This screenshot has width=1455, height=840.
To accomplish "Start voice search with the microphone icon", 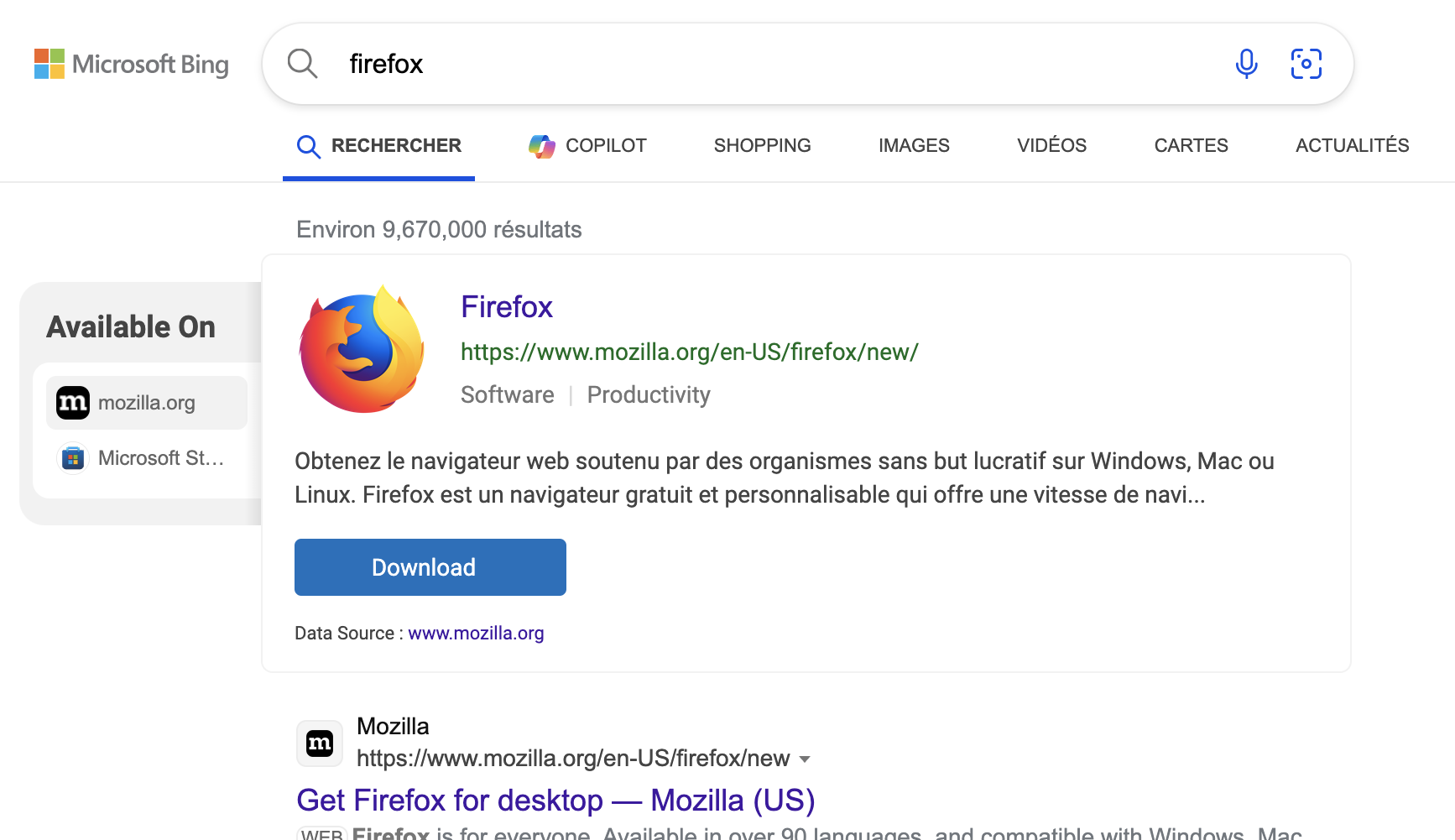I will pyautogui.click(x=1246, y=64).
